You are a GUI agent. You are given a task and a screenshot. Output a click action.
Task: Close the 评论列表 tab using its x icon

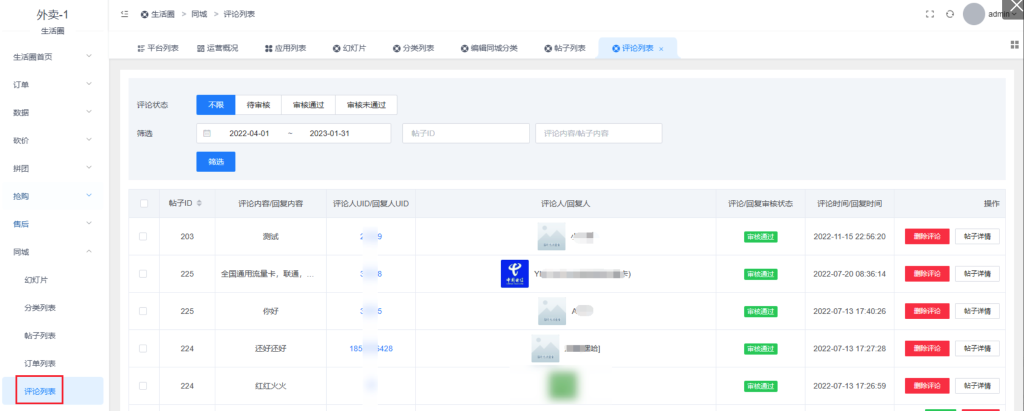[661, 48]
